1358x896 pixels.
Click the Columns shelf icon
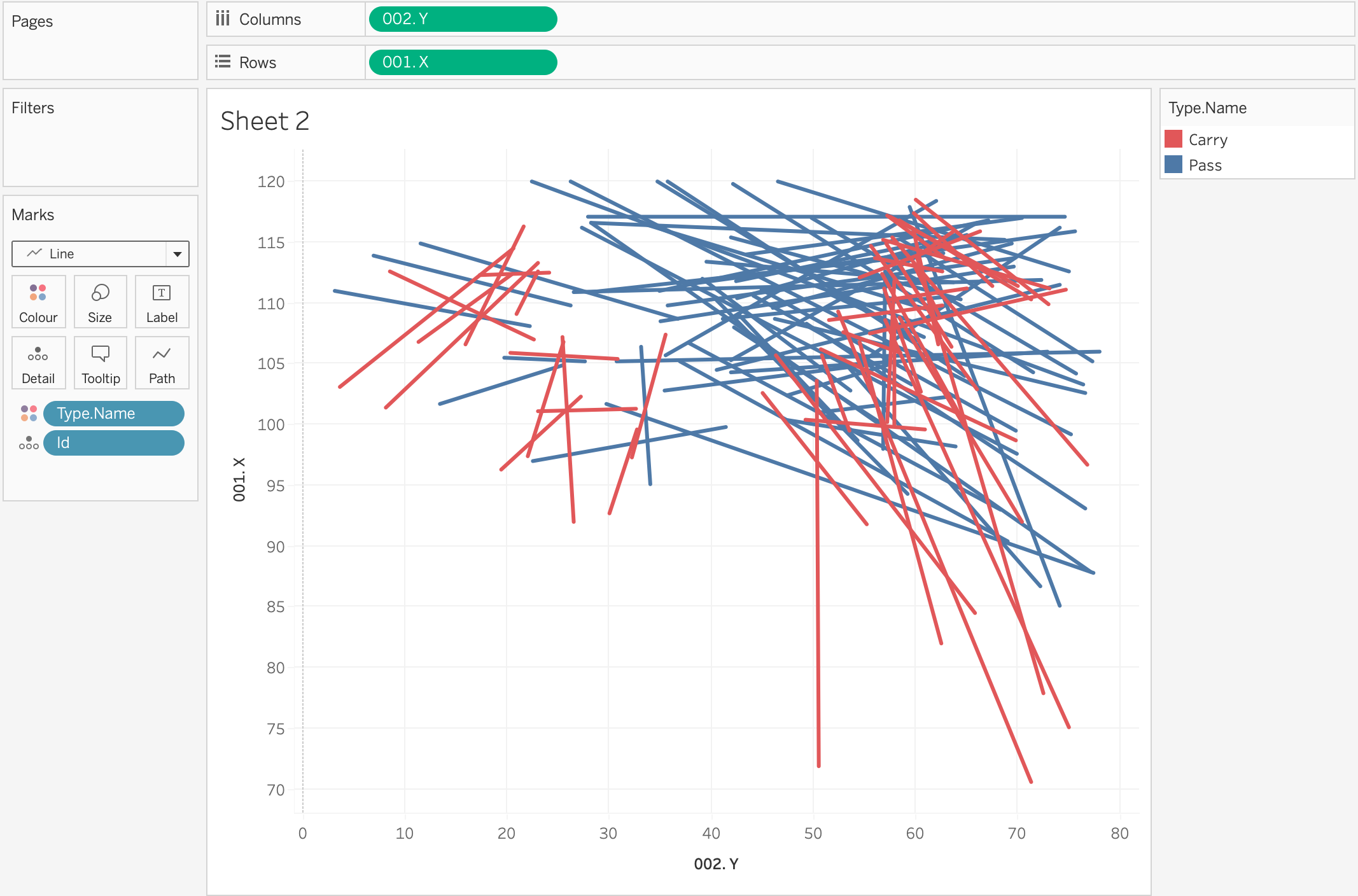click(223, 19)
